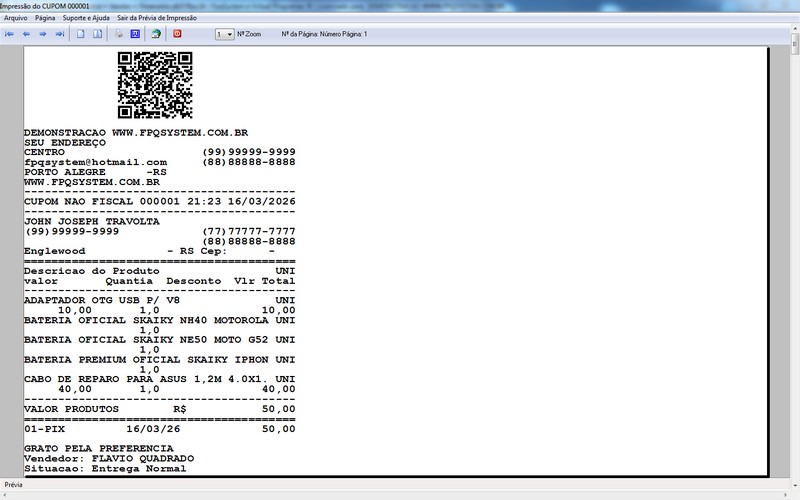
Task: Open the Suporte e Ajuda menu
Action: 86,19
